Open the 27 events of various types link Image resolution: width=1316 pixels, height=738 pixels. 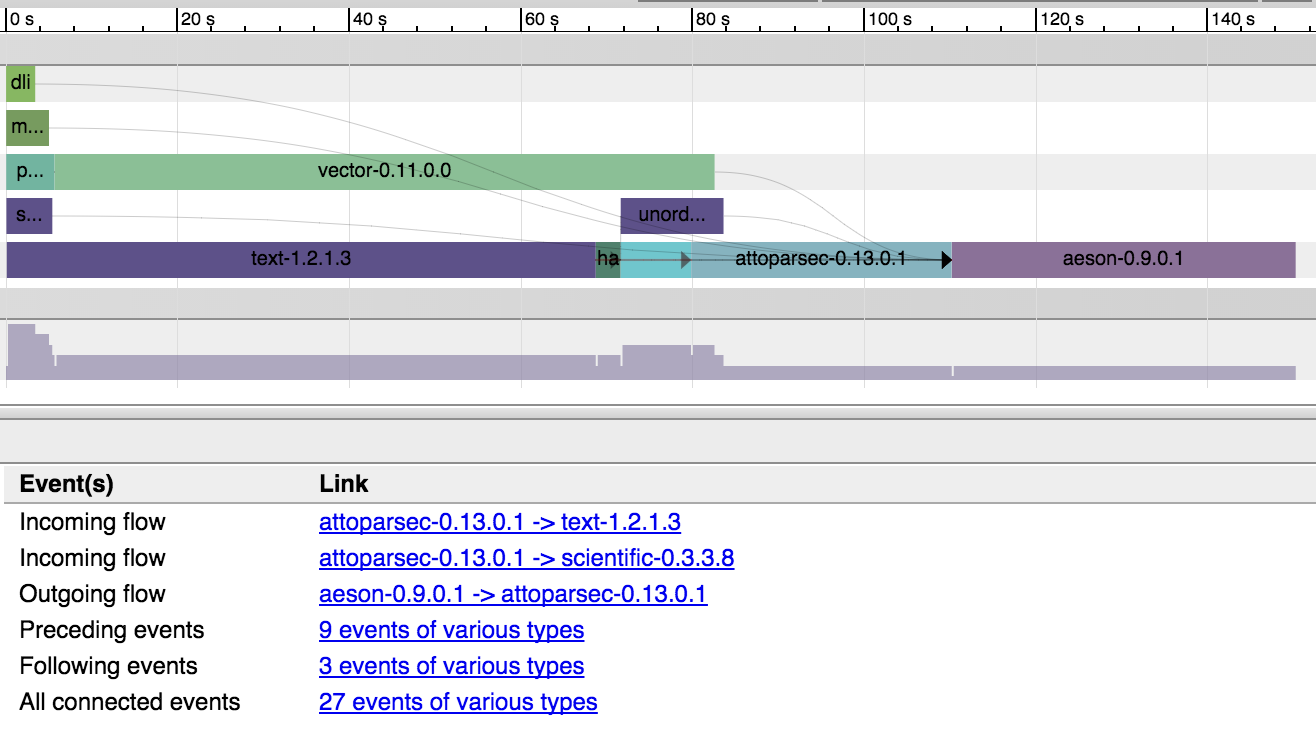point(458,702)
